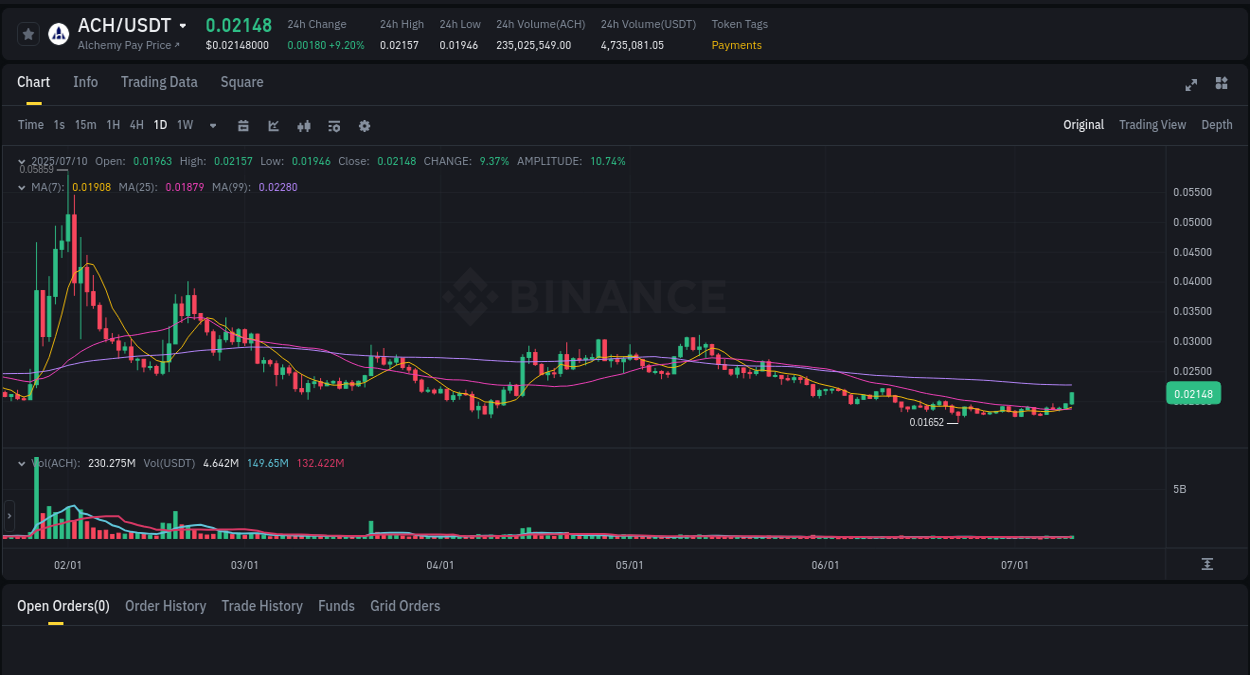Collapse the MA indicator row chevron
The image size is (1250, 675).
[x=22, y=187]
